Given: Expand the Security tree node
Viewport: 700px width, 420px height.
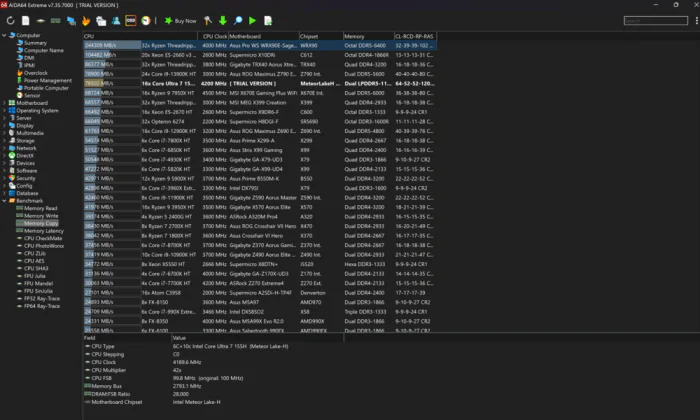Looking at the screenshot, I should coord(4,178).
